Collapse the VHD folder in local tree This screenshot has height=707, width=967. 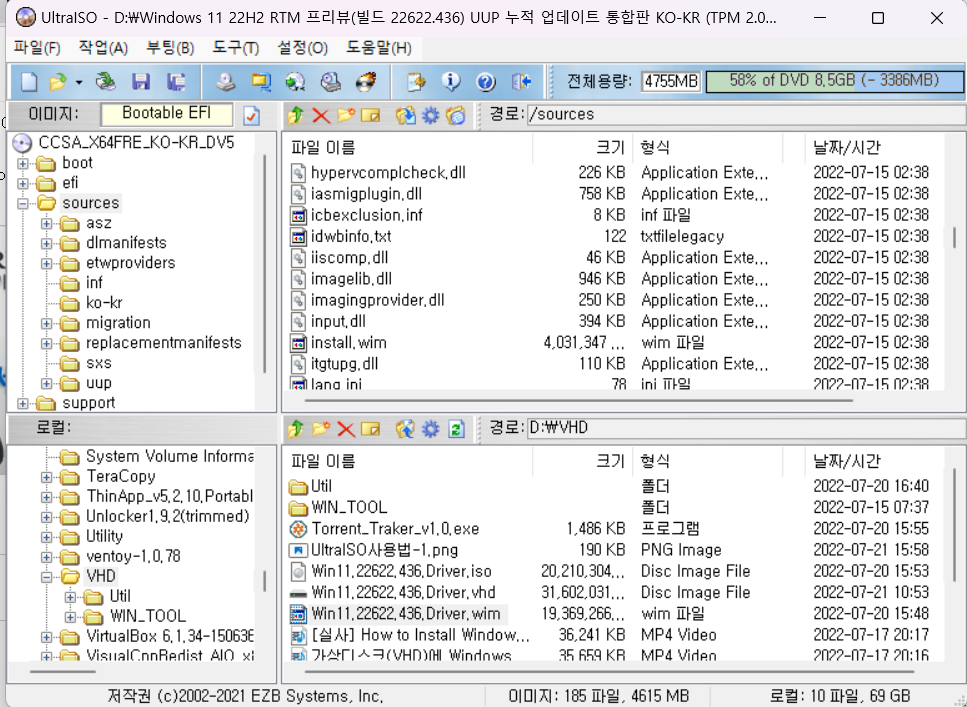click(x=47, y=577)
